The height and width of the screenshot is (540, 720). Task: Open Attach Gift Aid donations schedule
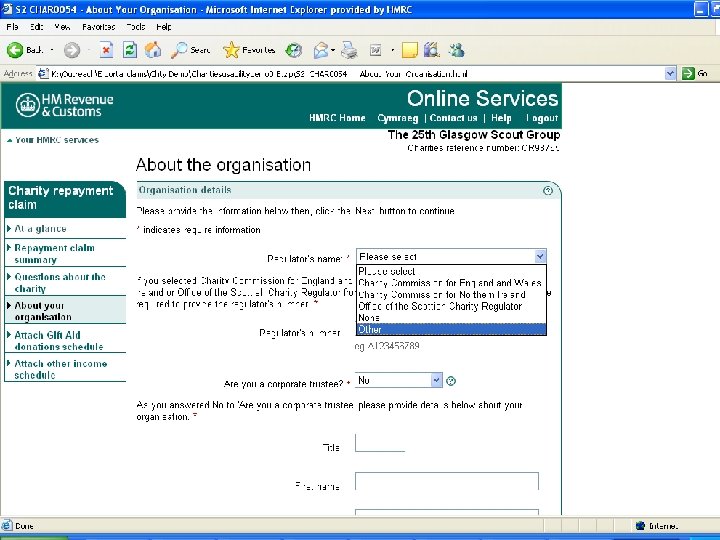[x=58, y=340]
